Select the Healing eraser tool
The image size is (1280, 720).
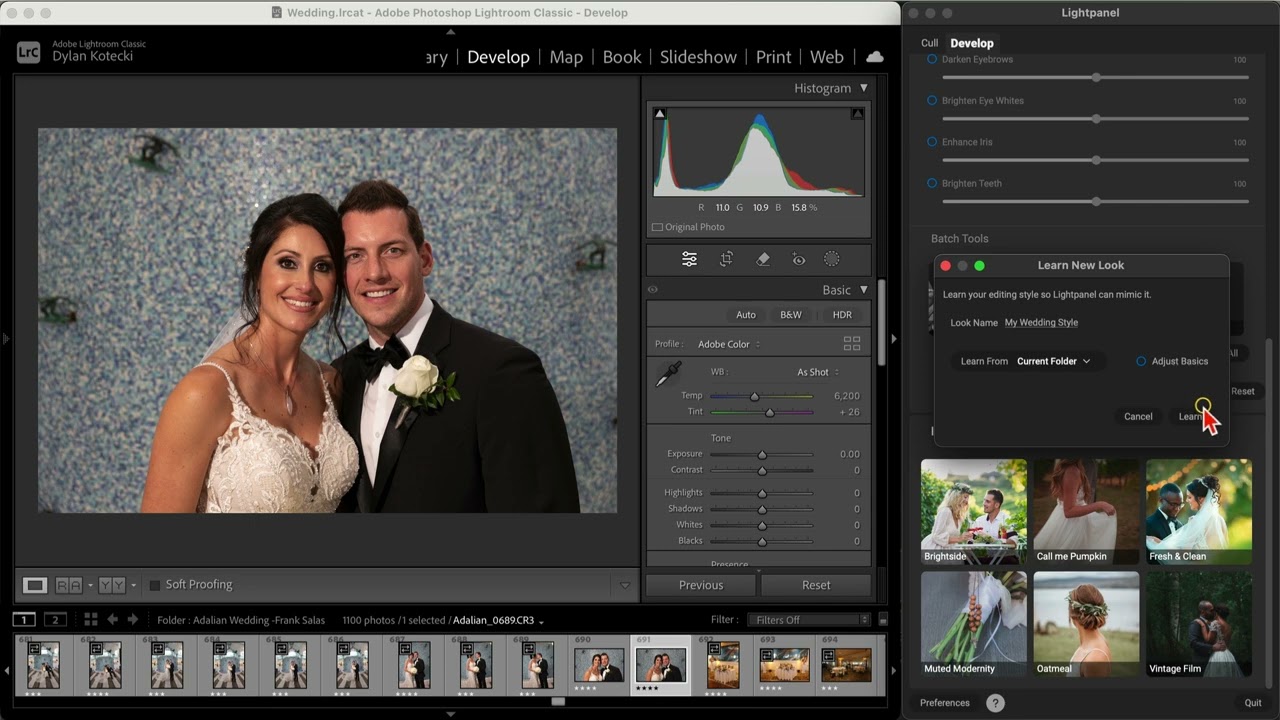(x=763, y=259)
